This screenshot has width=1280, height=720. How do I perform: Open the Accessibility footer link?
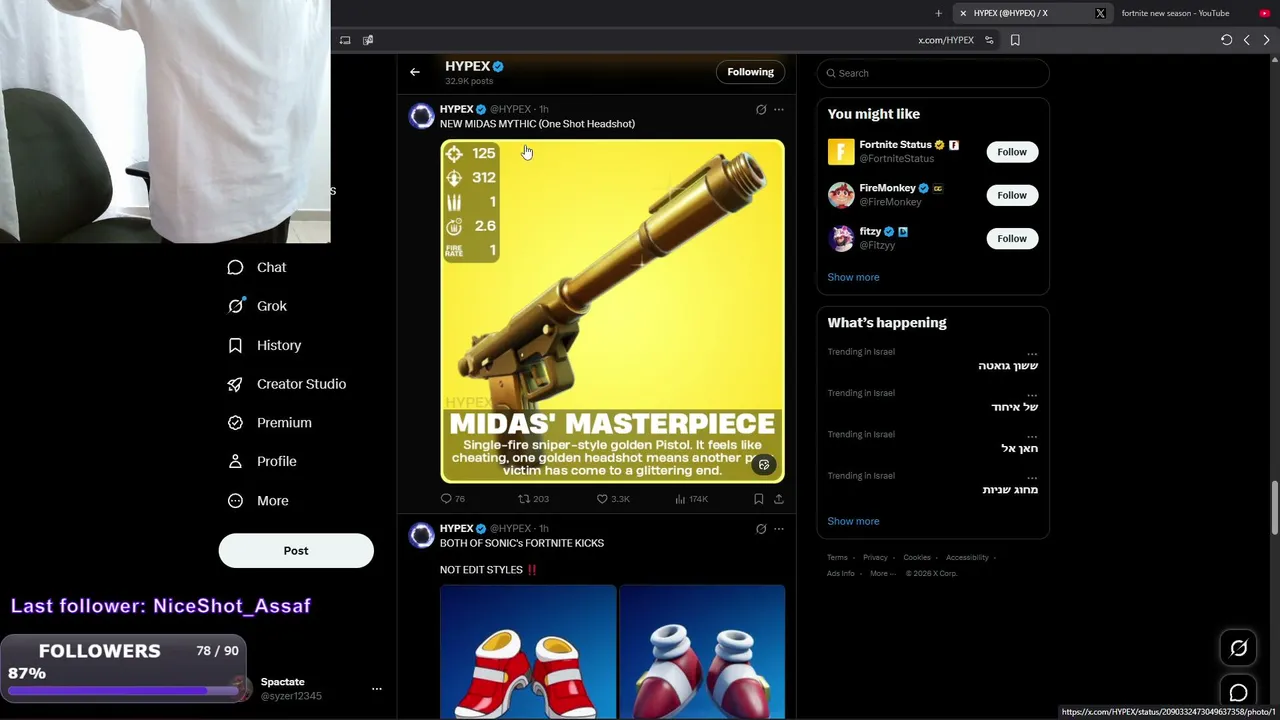click(967, 557)
